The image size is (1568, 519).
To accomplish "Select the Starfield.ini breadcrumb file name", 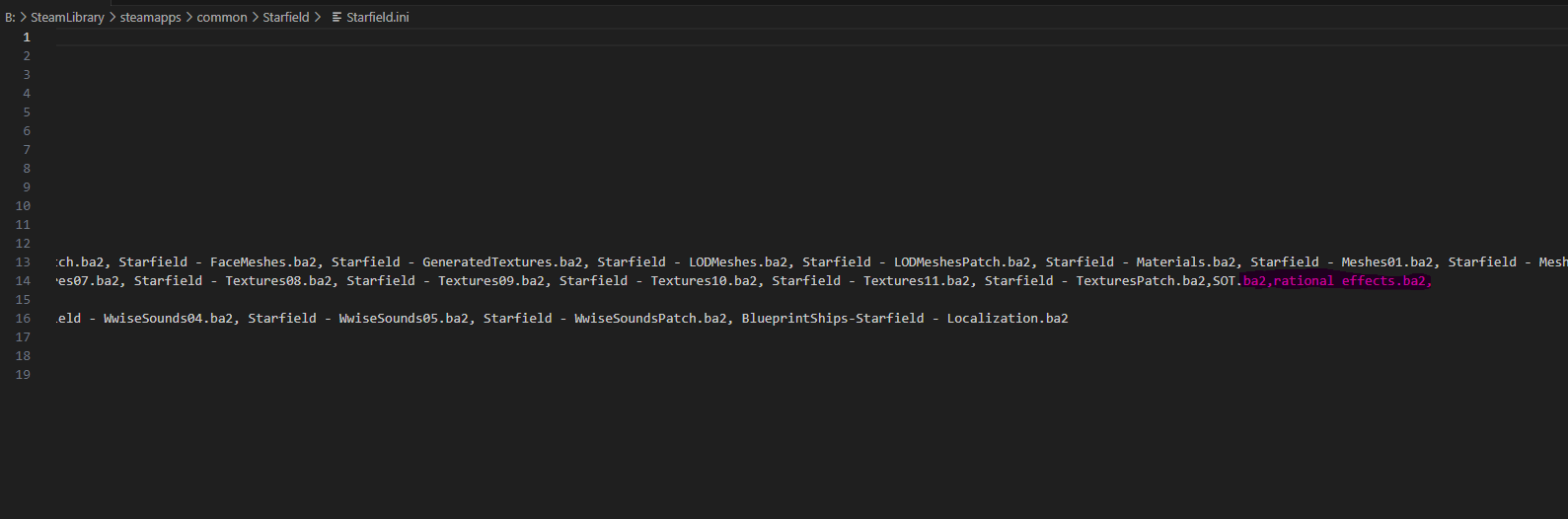I will [378, 18].
